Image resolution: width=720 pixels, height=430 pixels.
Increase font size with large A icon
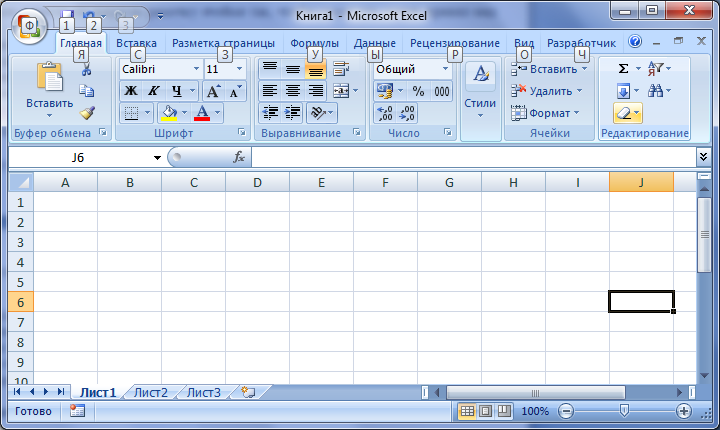pos(214,91)
